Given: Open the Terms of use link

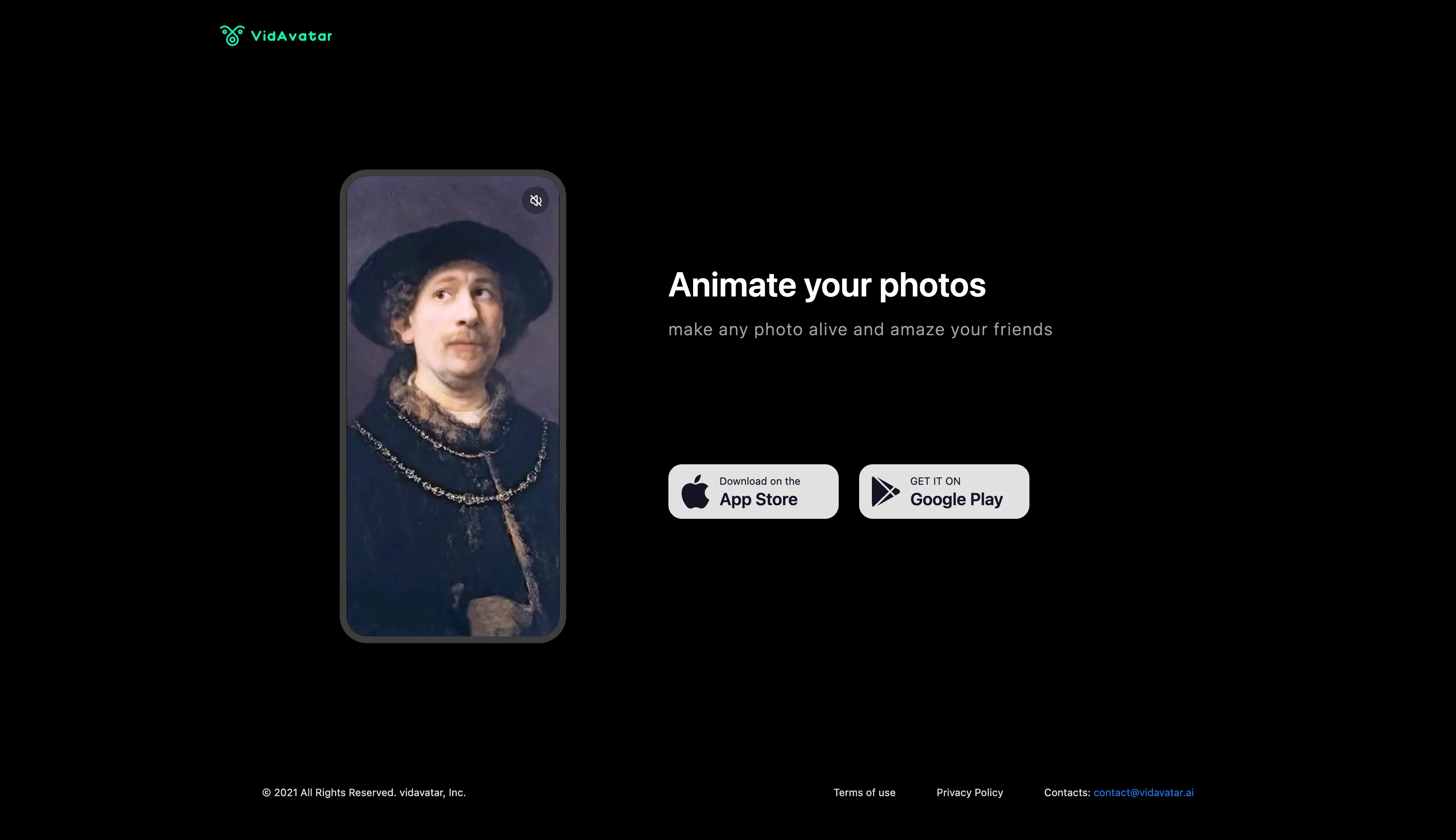Looking at the screenshot, I should tap(864, 793).
